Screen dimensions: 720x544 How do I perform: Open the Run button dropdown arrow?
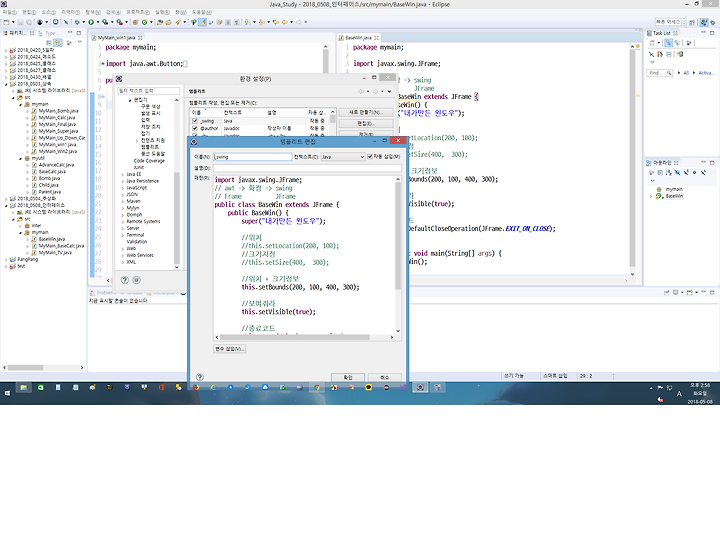(x=97, y=22)
